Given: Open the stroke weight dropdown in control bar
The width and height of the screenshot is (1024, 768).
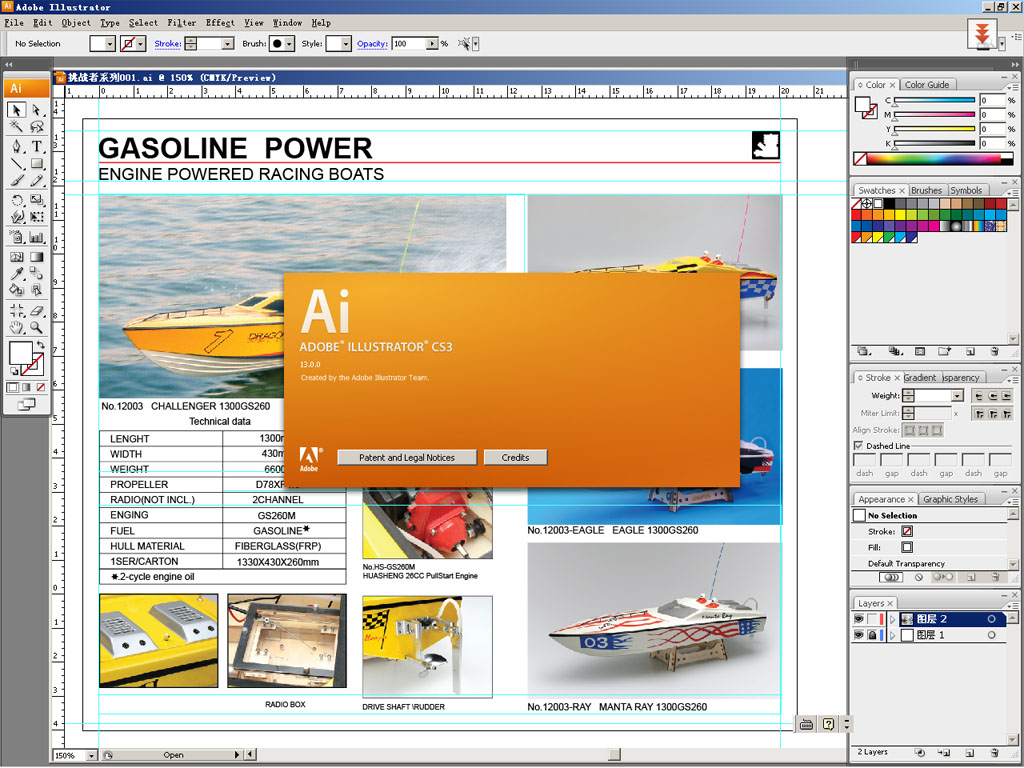Looking at the screenshot, I should click(x=227, y=44).
